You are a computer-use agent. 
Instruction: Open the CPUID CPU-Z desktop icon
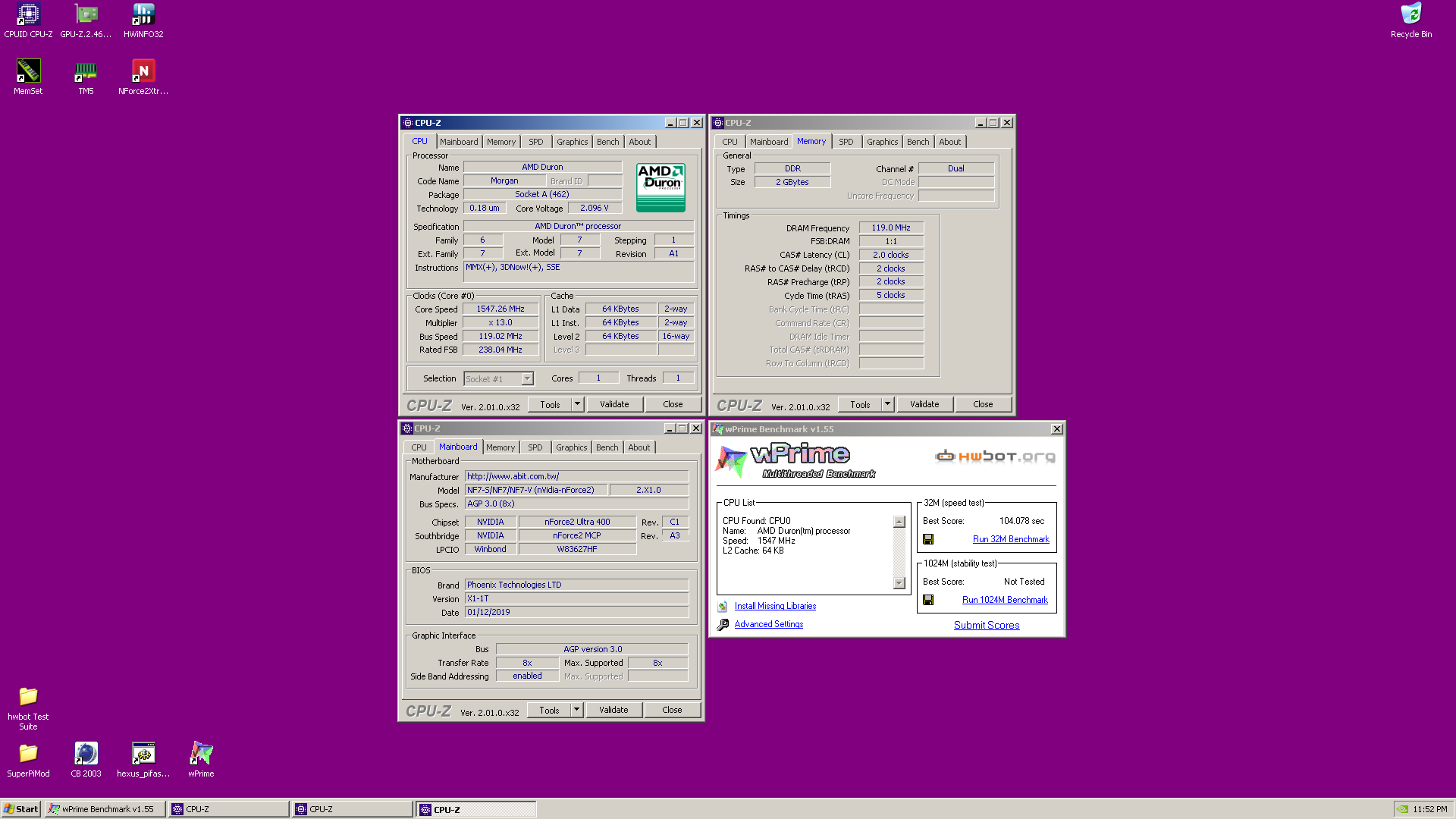tap(28, 20)
